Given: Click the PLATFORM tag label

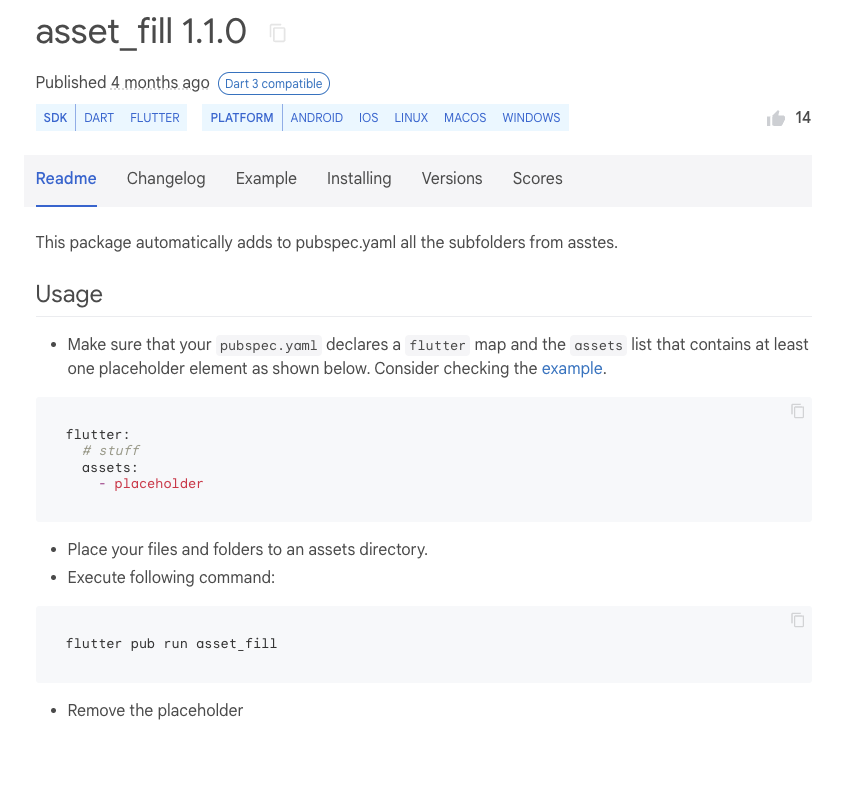Looking at the screenshot, I should point(242,118).
